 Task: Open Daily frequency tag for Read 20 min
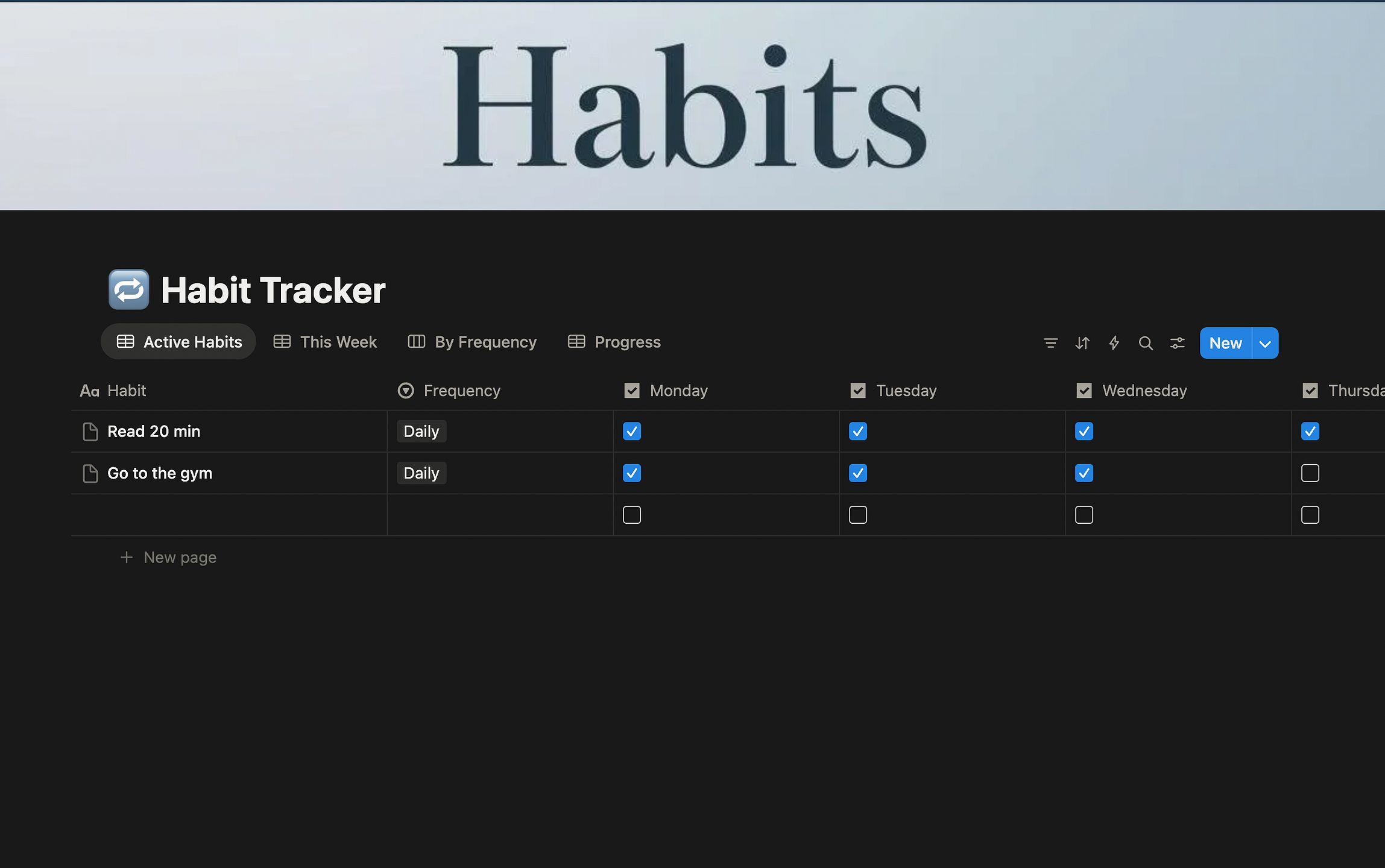click(421, 432)
